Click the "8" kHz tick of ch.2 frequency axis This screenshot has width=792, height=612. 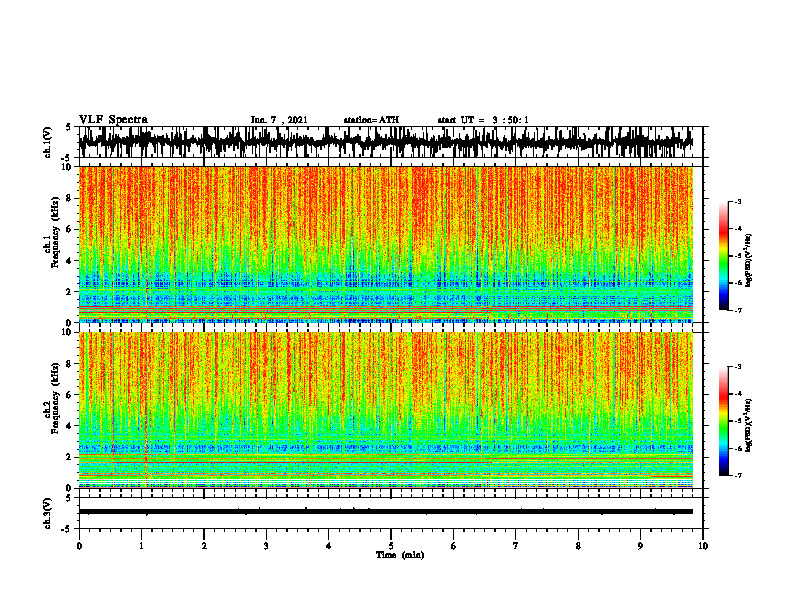pos(70,364)
